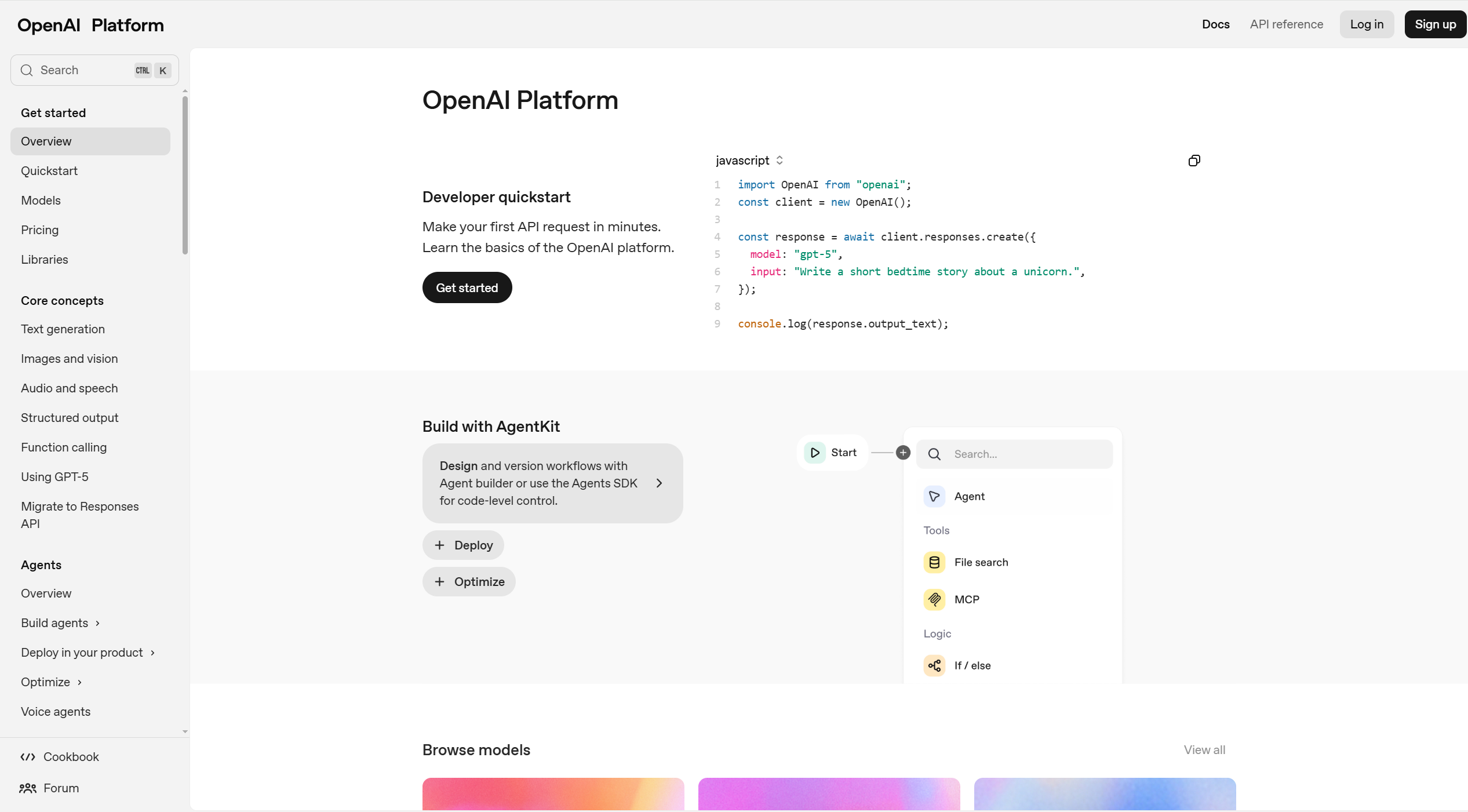Open the javascript language selector
Screen dimensions: 1468x812
[749, 161]
